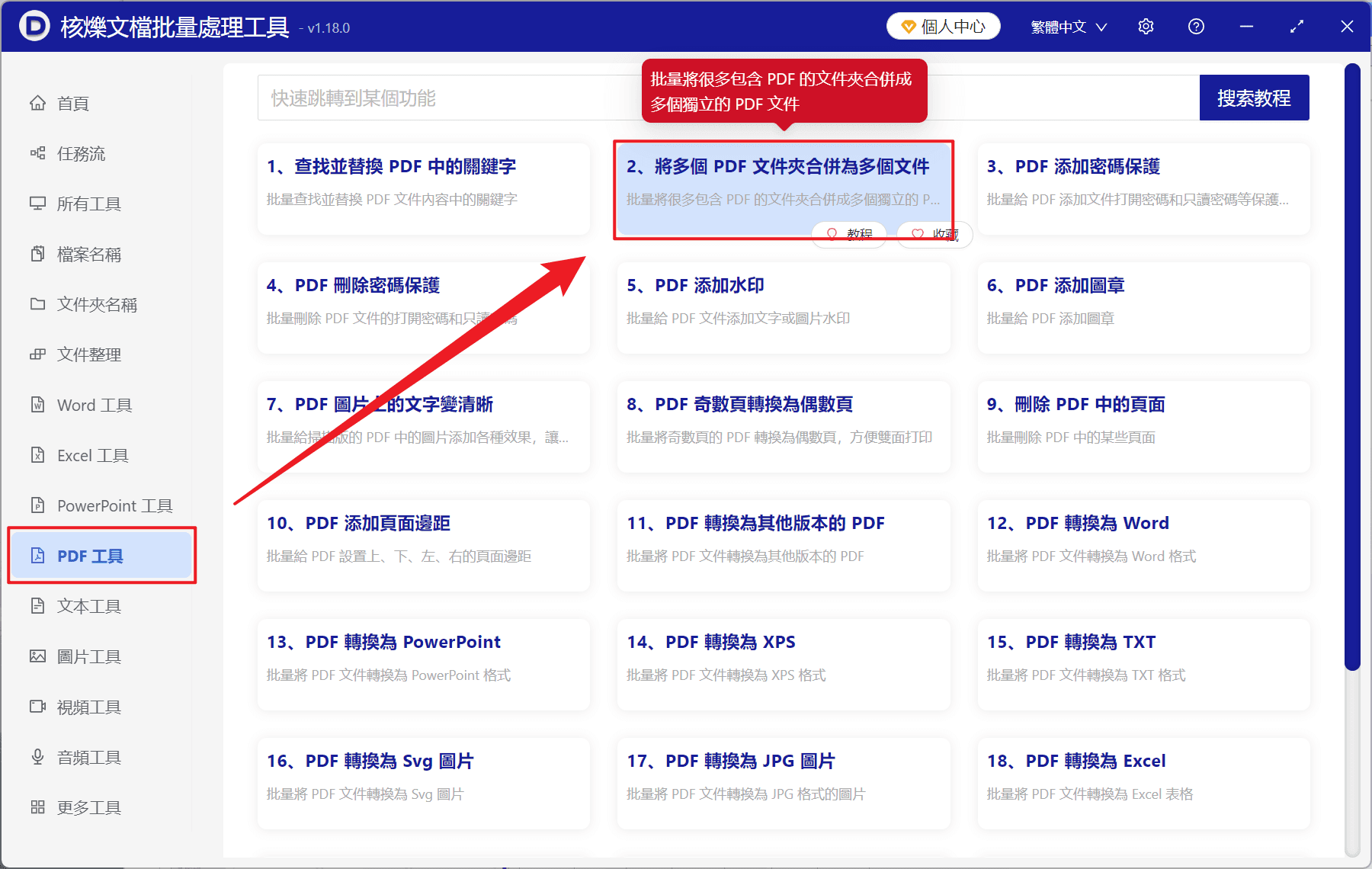The height and width of the screenshot is (869, 1372).
Task: Open the PDF 添加水印 tool card
Action: 783,308
